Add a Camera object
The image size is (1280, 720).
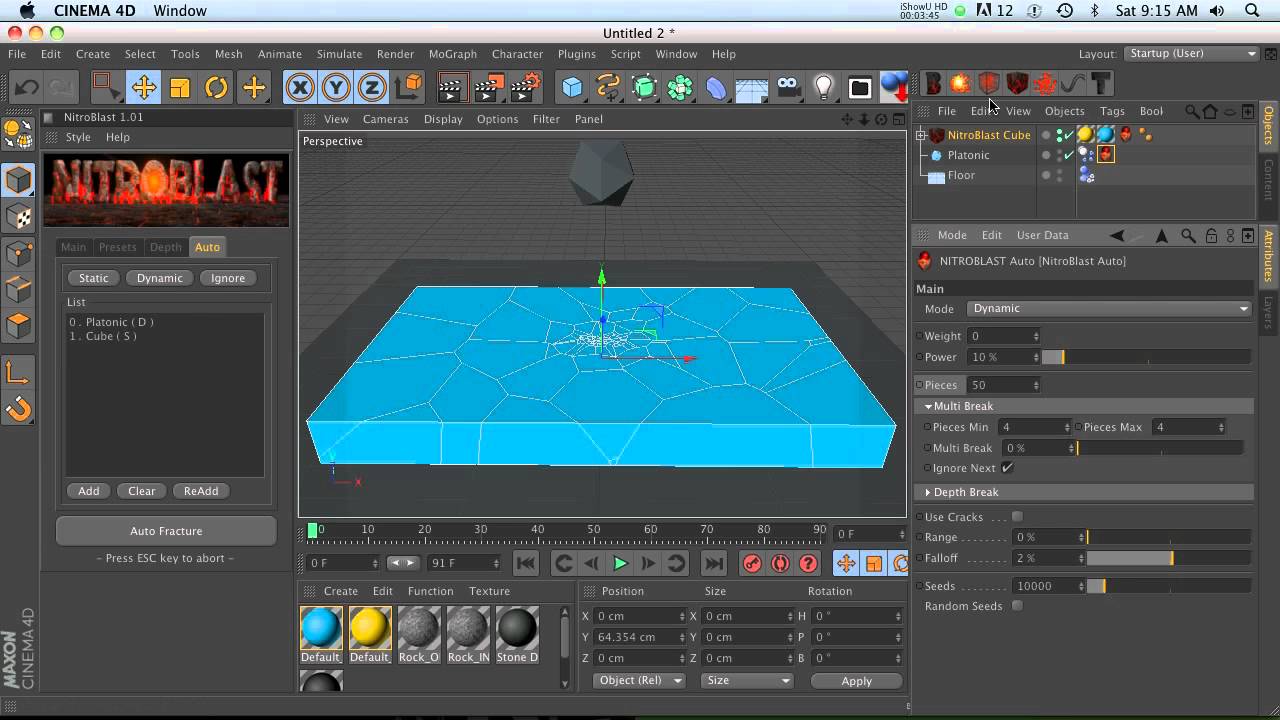pyautogui.click(x=788, y=87)
